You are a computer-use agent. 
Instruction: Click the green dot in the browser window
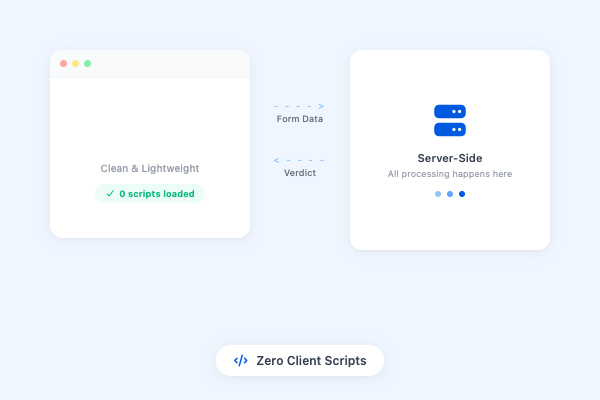88,63
